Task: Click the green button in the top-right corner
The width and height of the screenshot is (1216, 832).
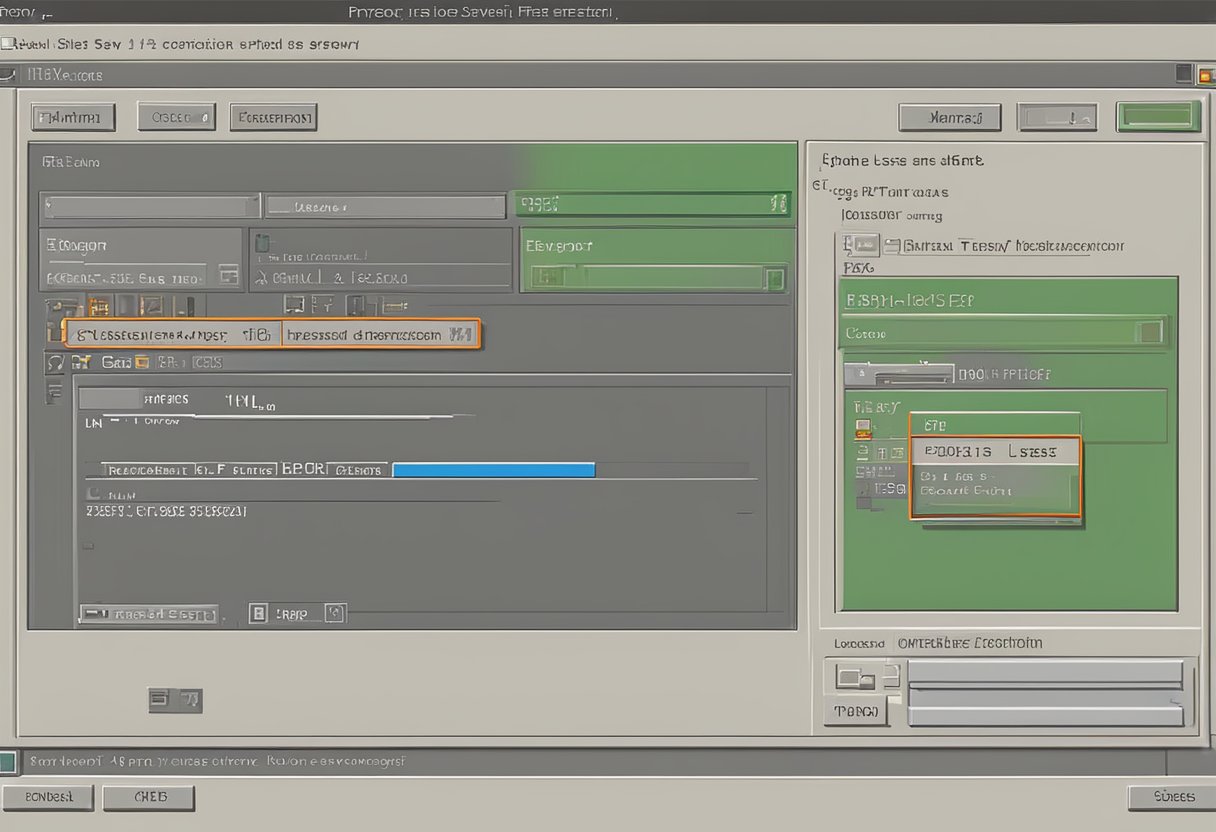Action: pyautogui.click(x=1158, y=117)
